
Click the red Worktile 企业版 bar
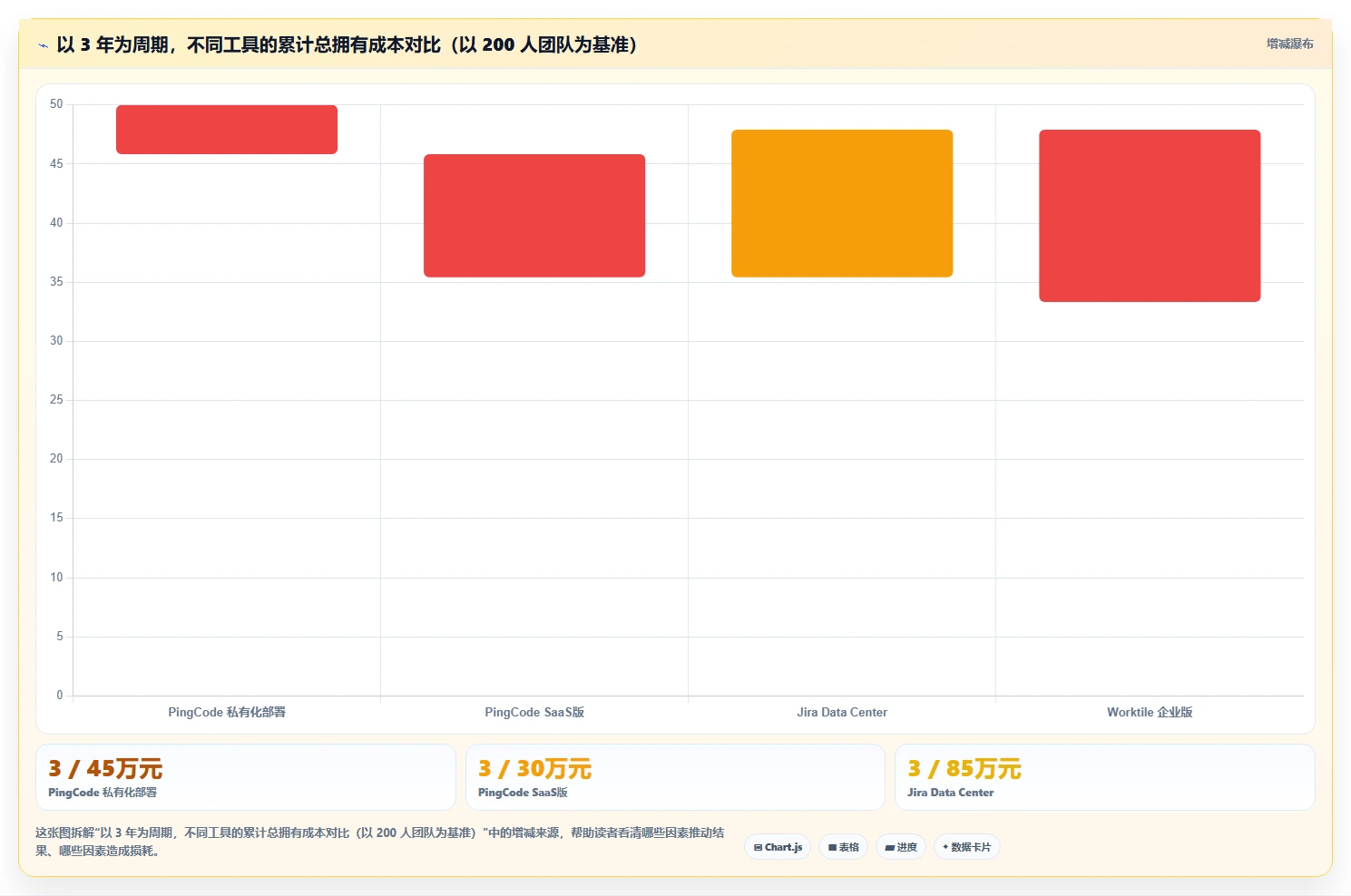(x=1150, y=216)
